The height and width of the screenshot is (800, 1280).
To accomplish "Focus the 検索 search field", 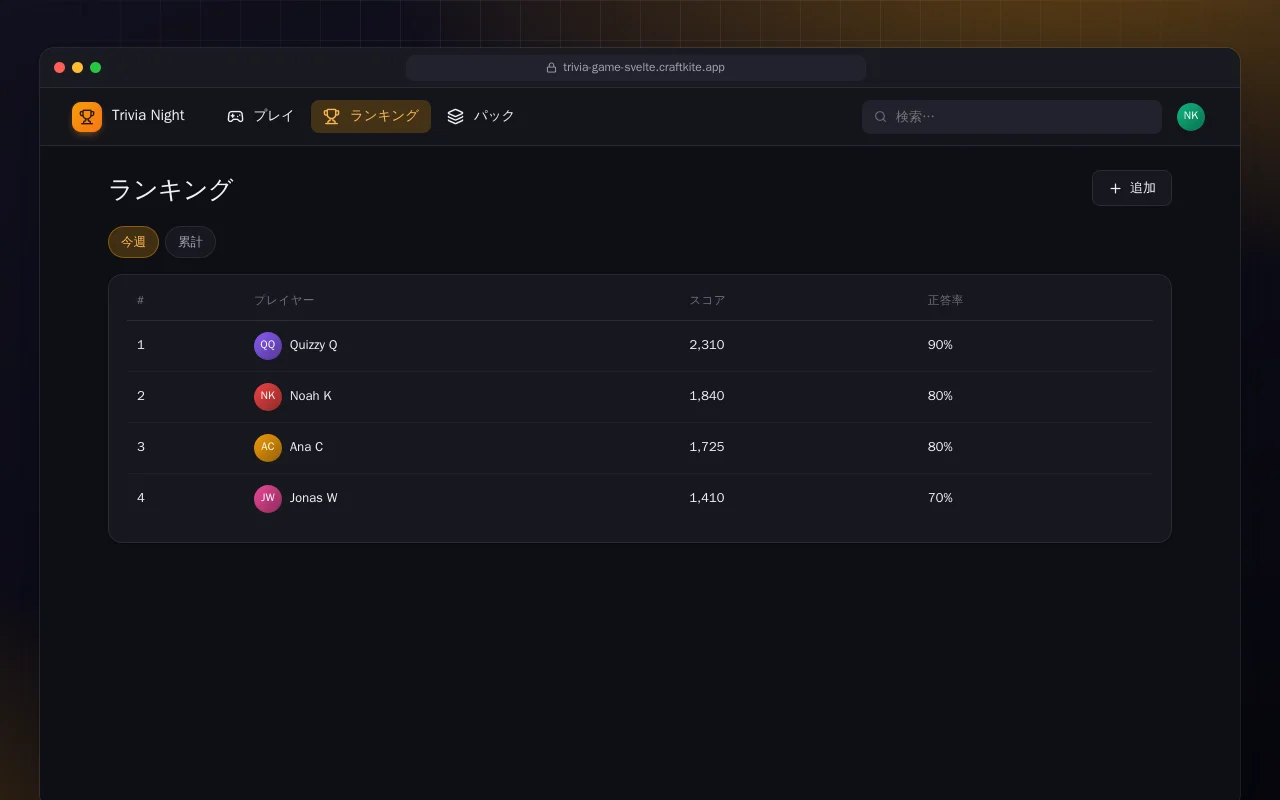I will pyautogui.click(x=1012, y=117).
